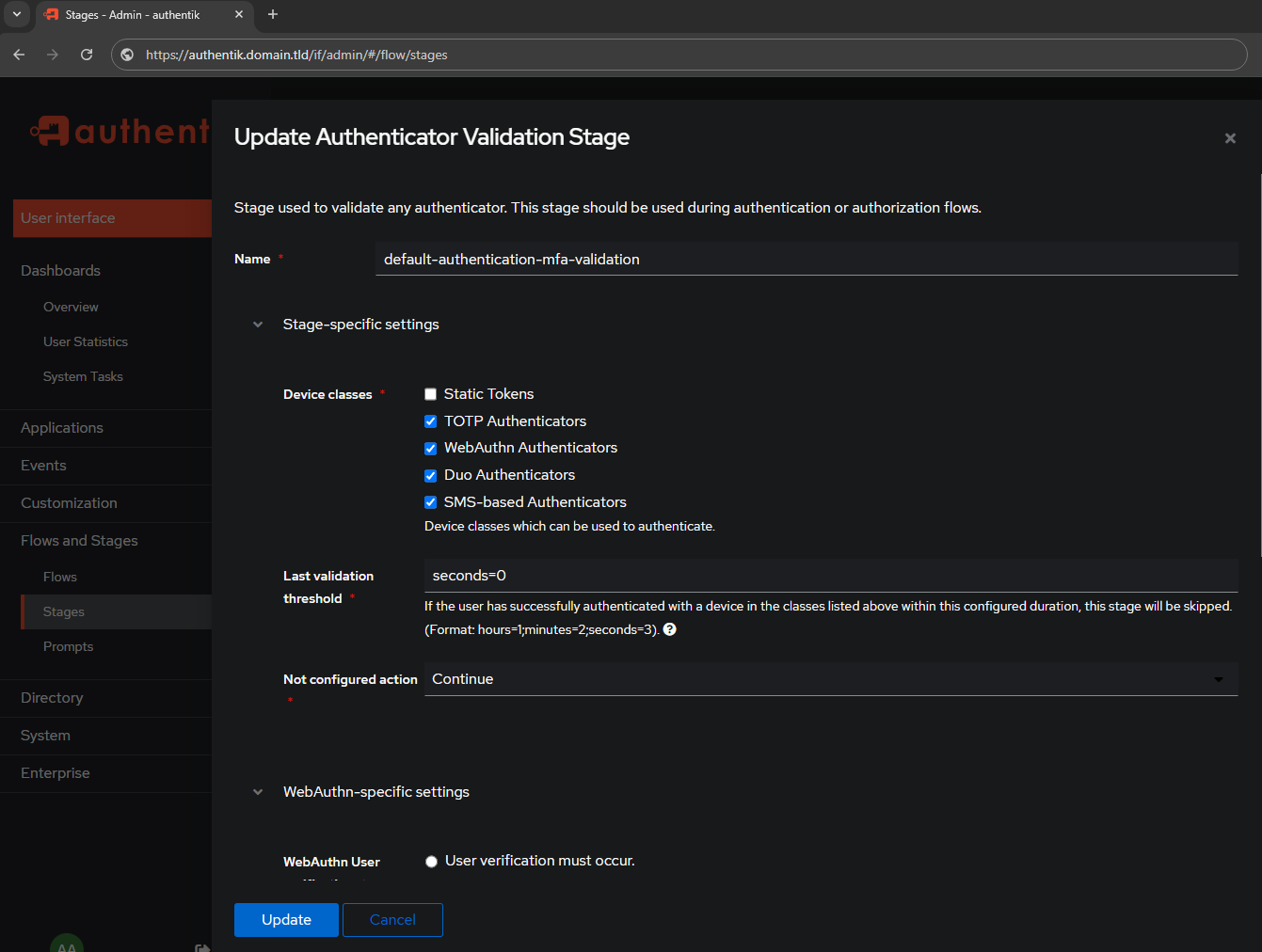The image size is (1262, 952).
Task: Select 'User verification must occur' radio
Action: (x=431, y=862)
